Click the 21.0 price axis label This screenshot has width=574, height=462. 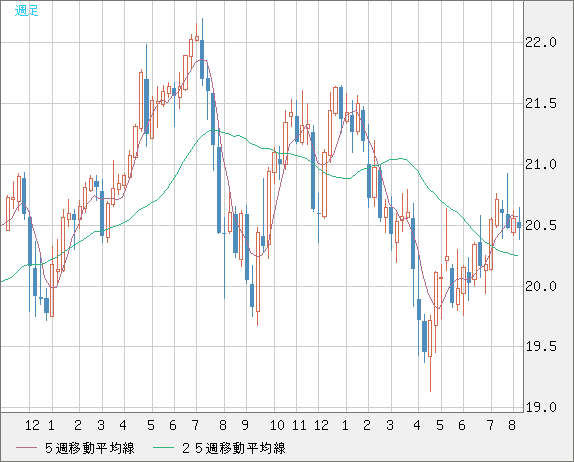pos(541,164)
